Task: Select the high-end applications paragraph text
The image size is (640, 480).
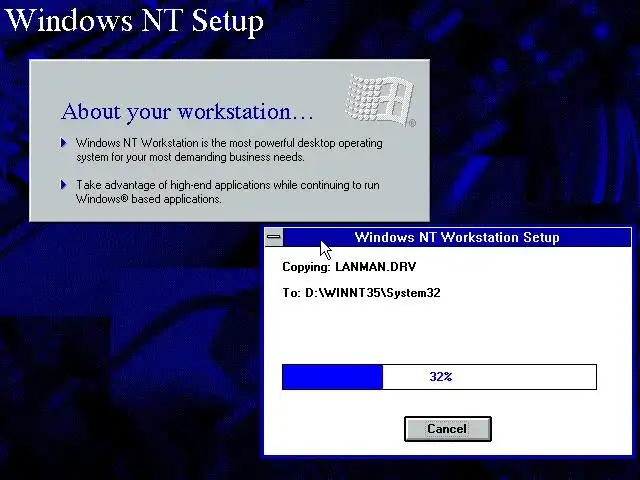Action: point(227,192)
